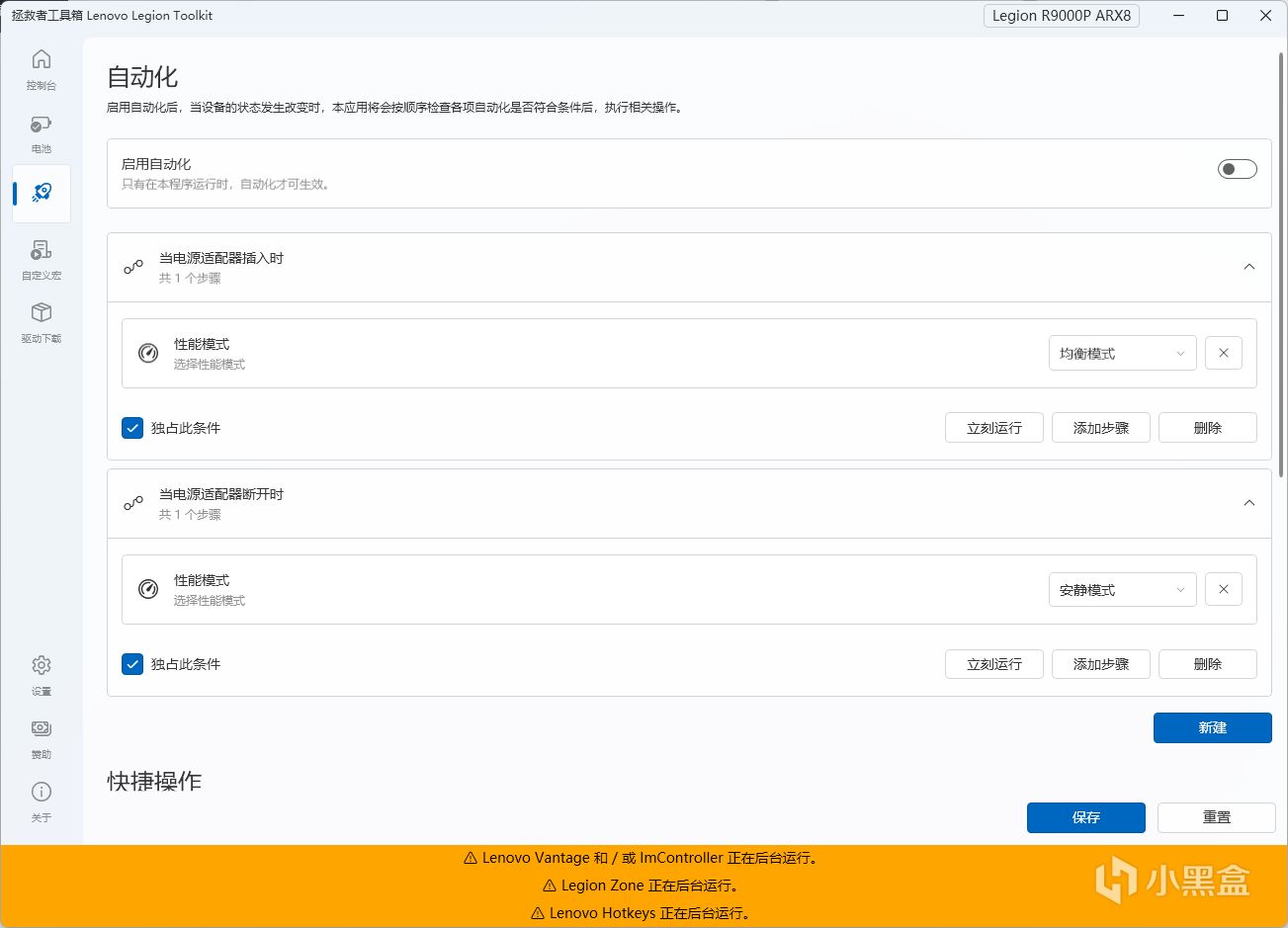Open the 电池 battery page
This screenshot has width=1288, height=928.
pyautogui.click(x=42, y=132)
